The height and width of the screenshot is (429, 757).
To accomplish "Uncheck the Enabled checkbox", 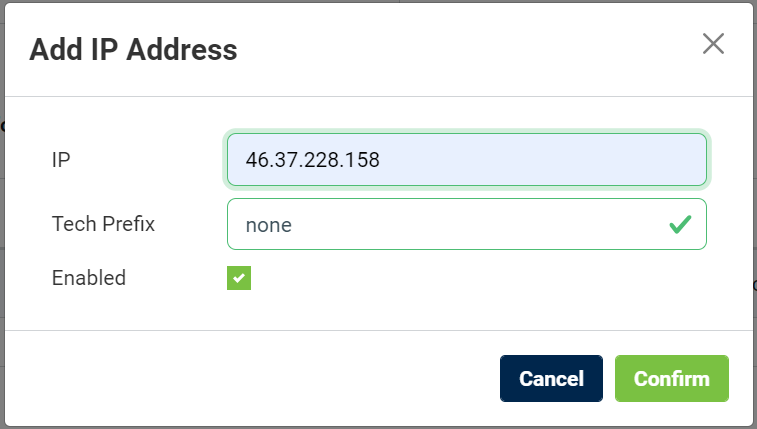I will click(x=239, y=278).
